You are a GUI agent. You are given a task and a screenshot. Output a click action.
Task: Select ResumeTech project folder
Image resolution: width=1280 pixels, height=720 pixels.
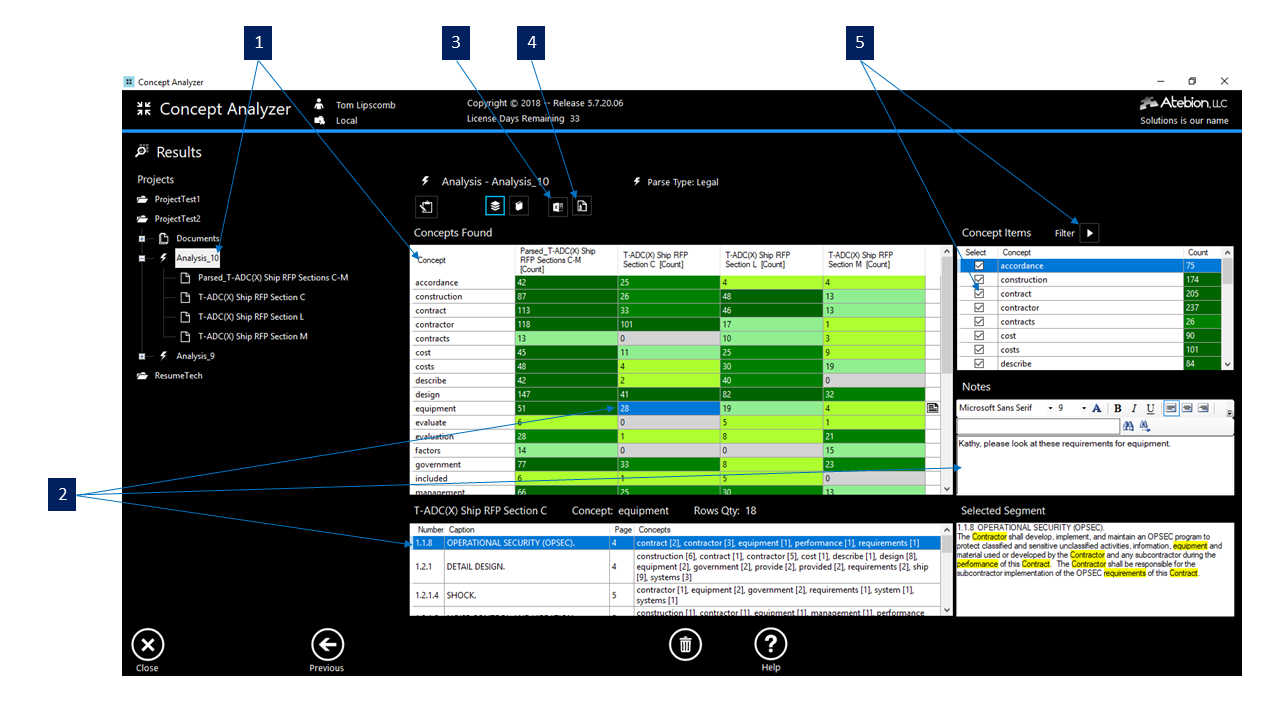click(170, 376)
